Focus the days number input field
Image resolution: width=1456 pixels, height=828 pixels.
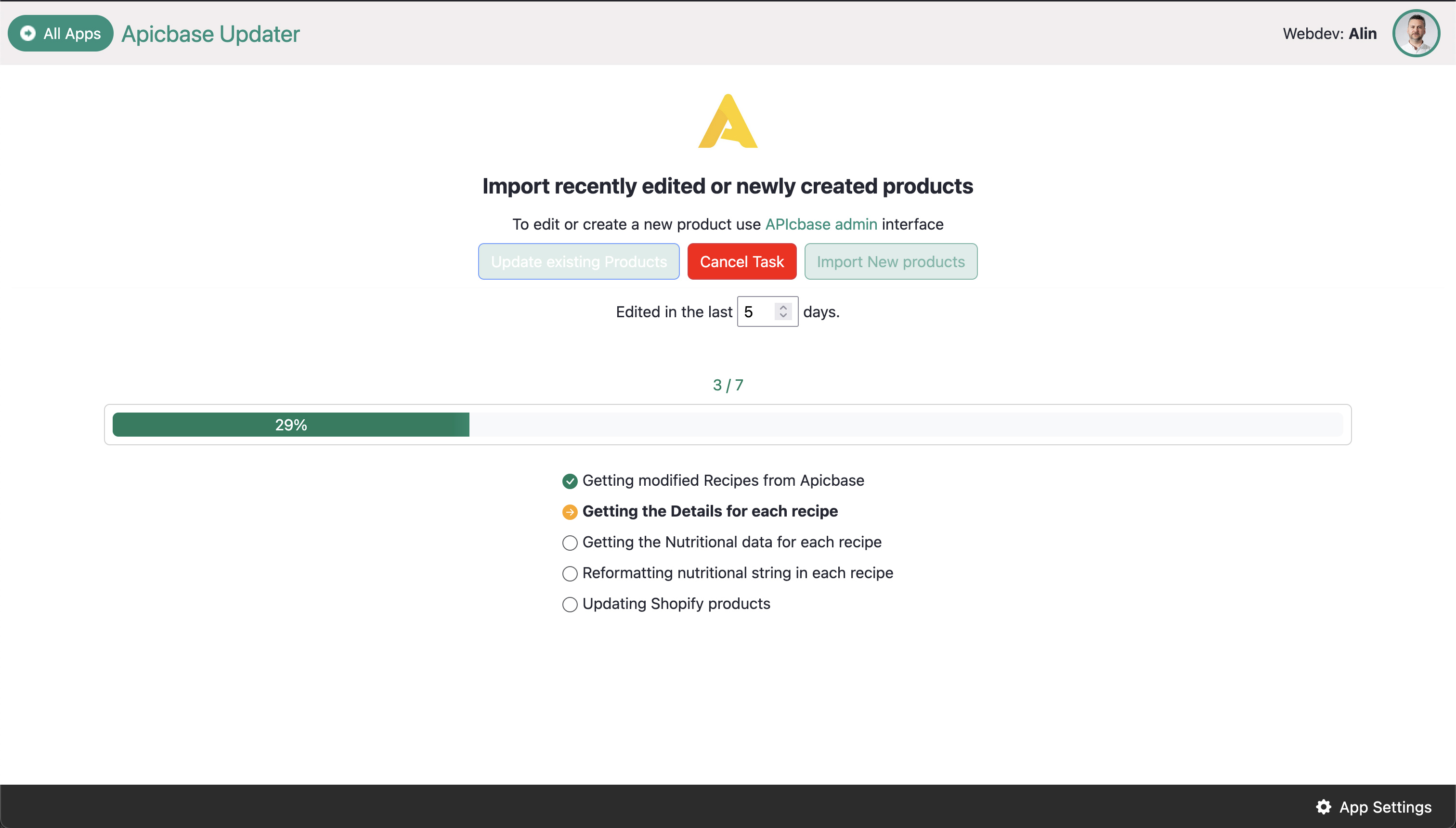[x=767, y=311]
